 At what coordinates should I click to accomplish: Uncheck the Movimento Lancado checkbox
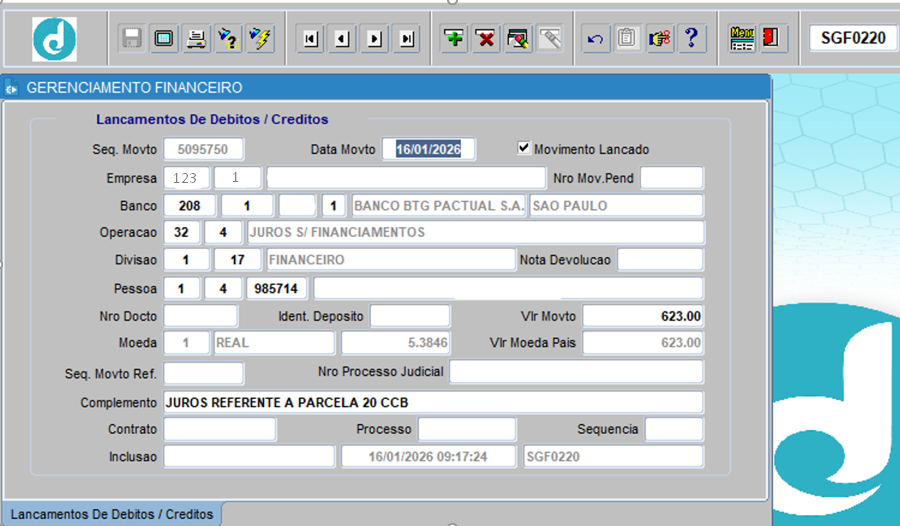(x=523, y=148)
